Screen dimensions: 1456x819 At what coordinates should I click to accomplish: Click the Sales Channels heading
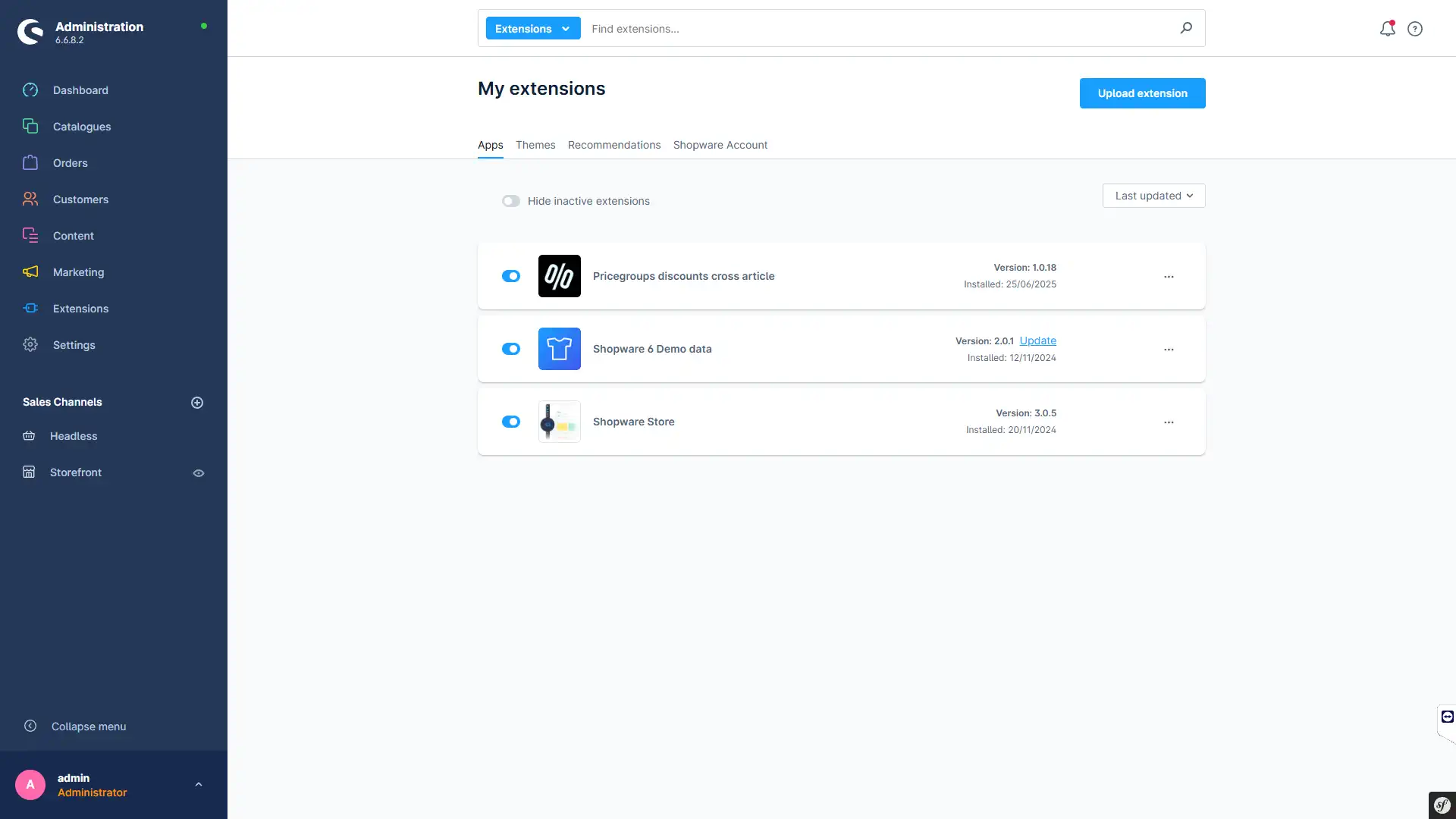[x=62, y=402]
